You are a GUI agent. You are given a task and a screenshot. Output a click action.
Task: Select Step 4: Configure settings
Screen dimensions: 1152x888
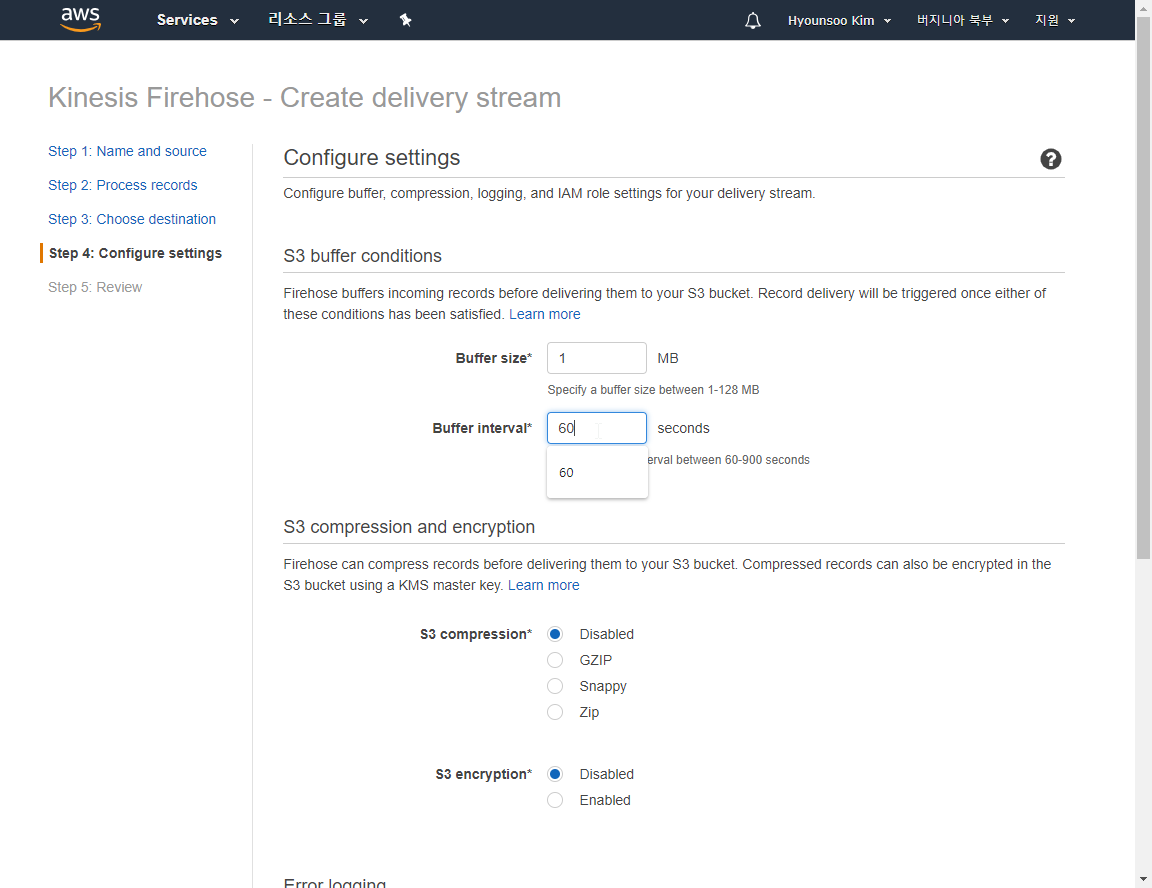point(135,253)
